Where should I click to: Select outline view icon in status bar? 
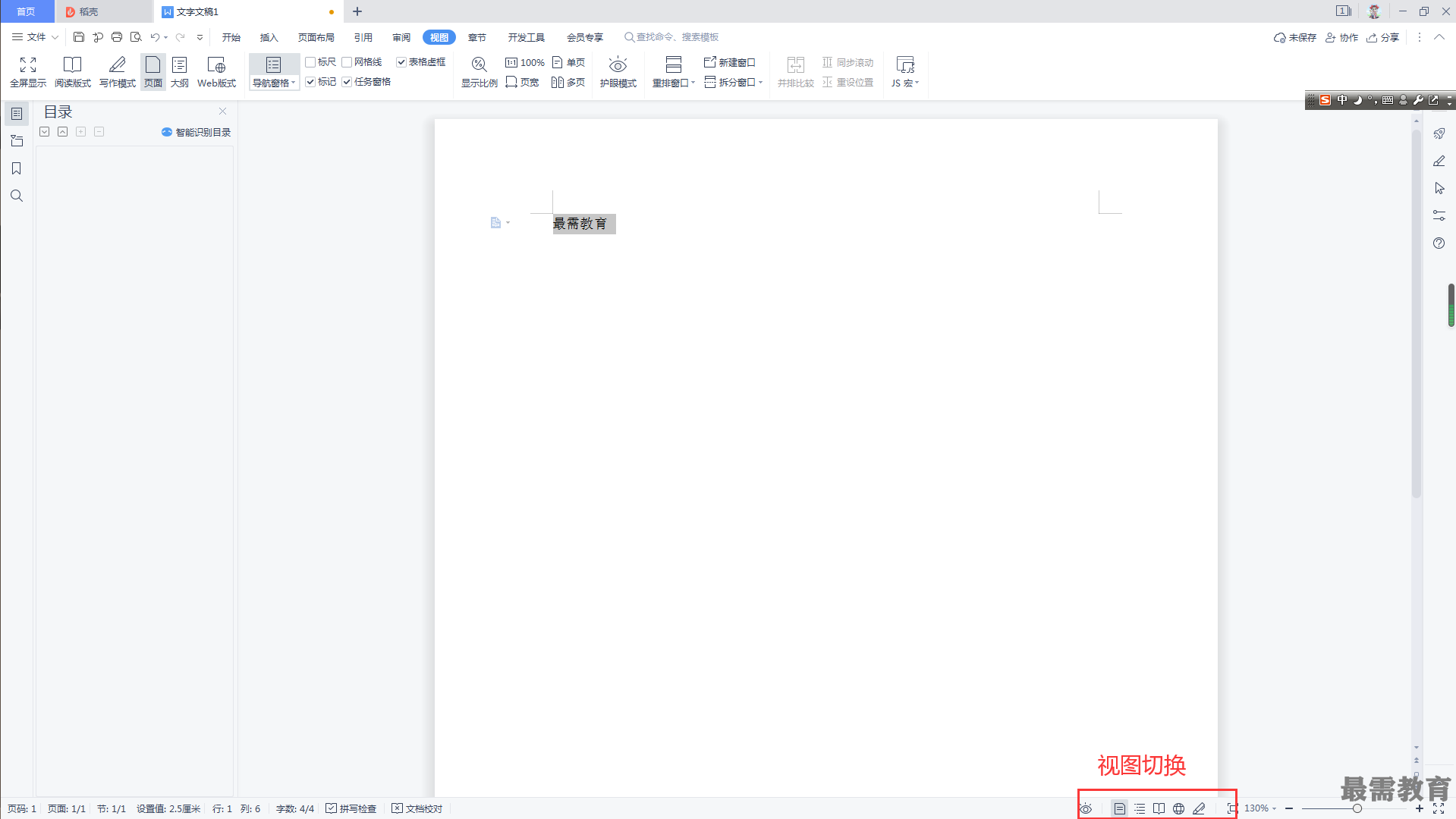1140,808
